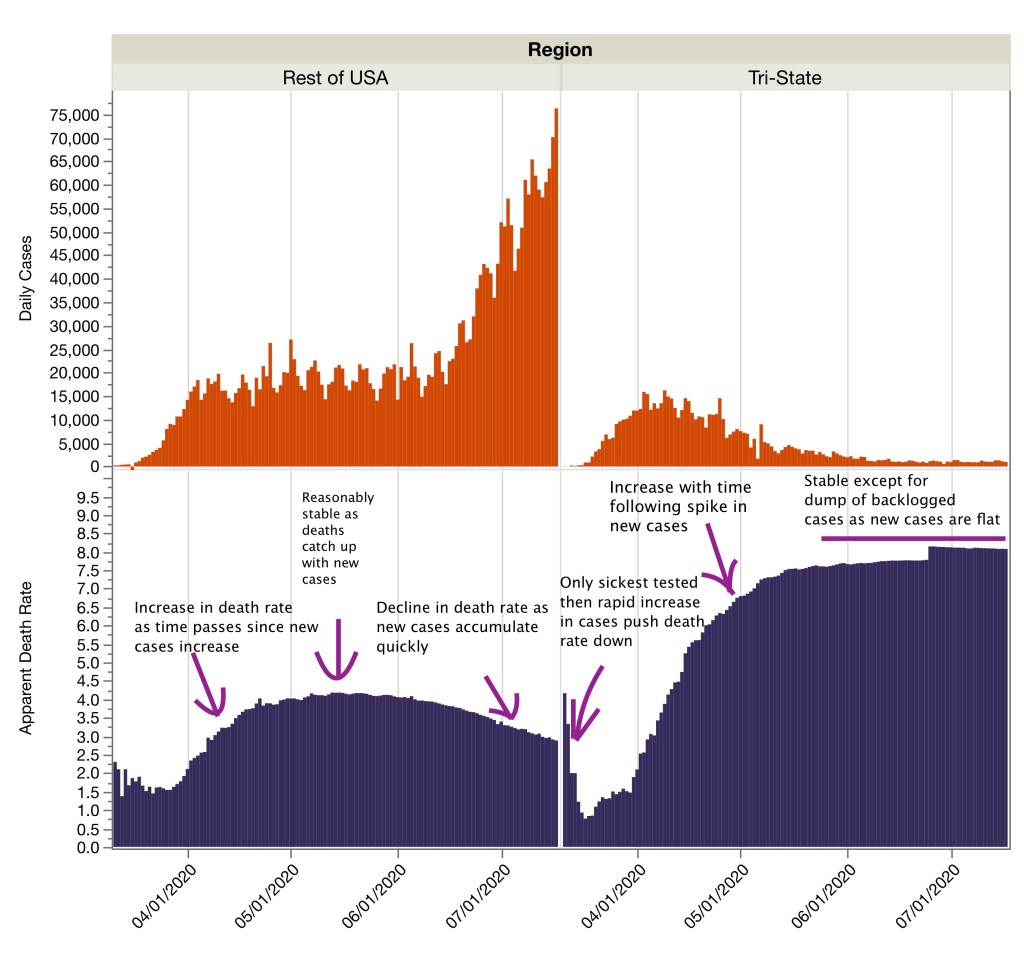
Task: Select the "Rest of USA" panel header
Action: click(335, 77)
